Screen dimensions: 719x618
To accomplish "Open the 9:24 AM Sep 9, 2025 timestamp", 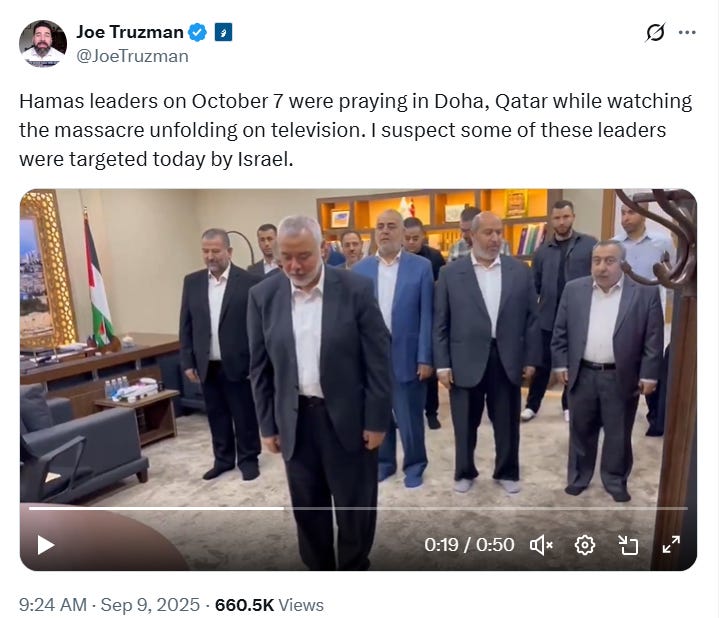I will (x=110, y=605).
